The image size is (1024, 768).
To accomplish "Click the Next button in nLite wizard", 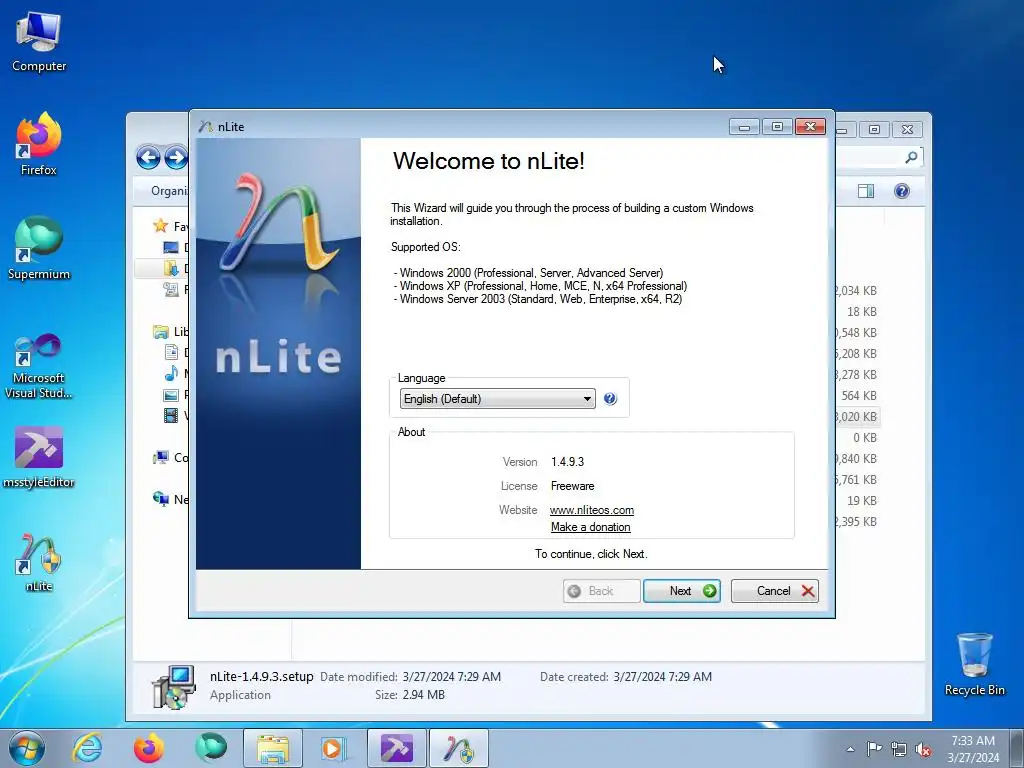I will click(682, 591).
